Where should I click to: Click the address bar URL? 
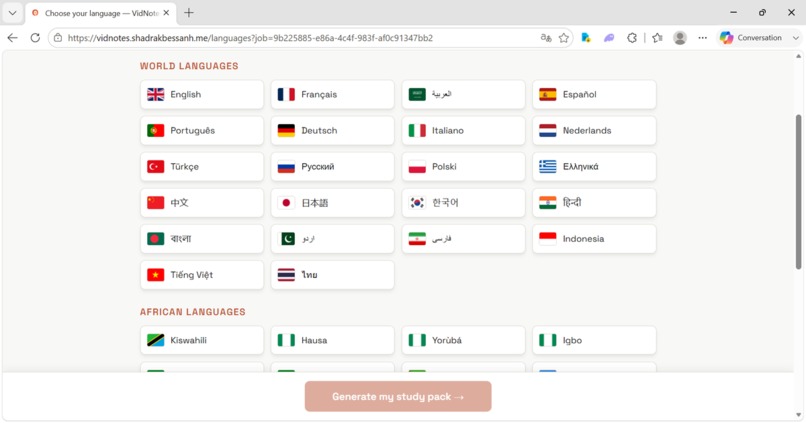[x=250, y=38]
